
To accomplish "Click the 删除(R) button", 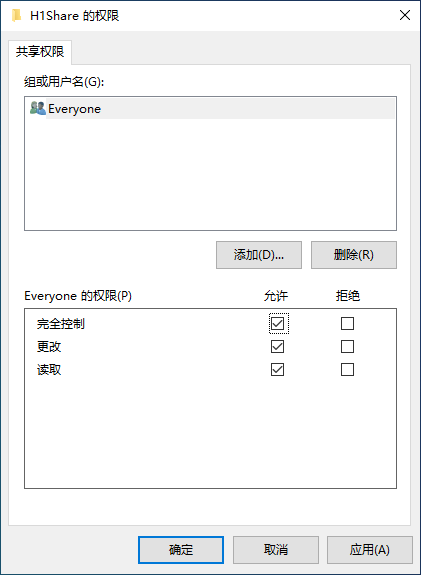I will point(354,255).
